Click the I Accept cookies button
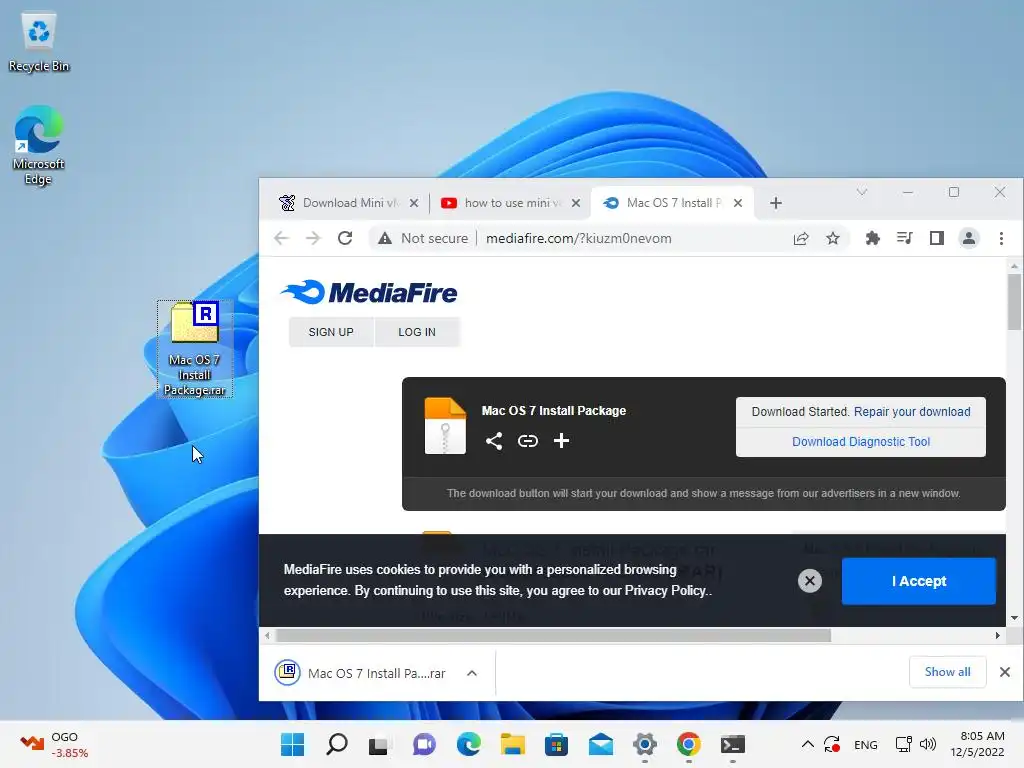This screenshot has height=768, width=1024. coord(919,581)
